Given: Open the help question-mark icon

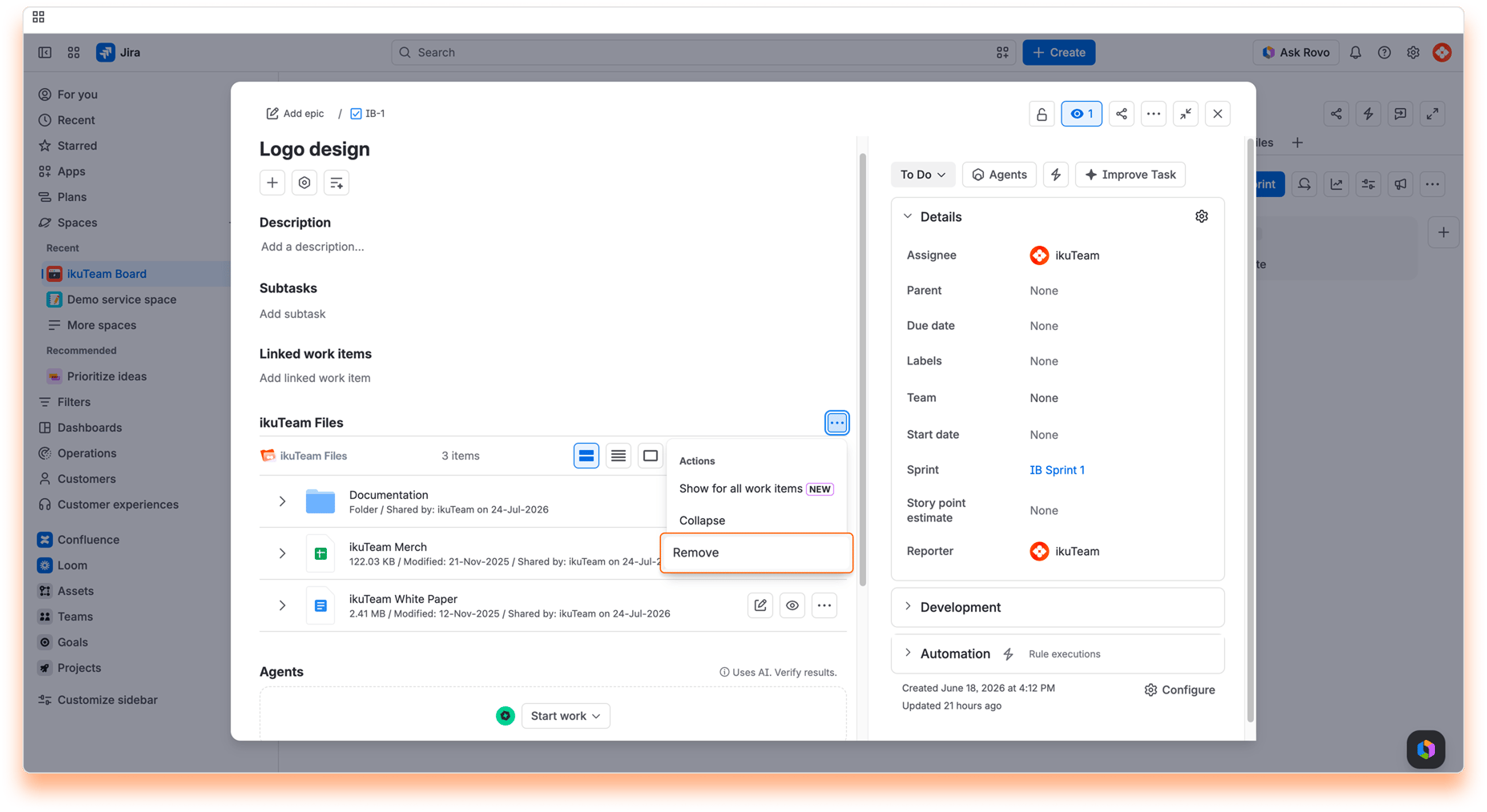Looking at the screenshot, I should (1384, 52).
